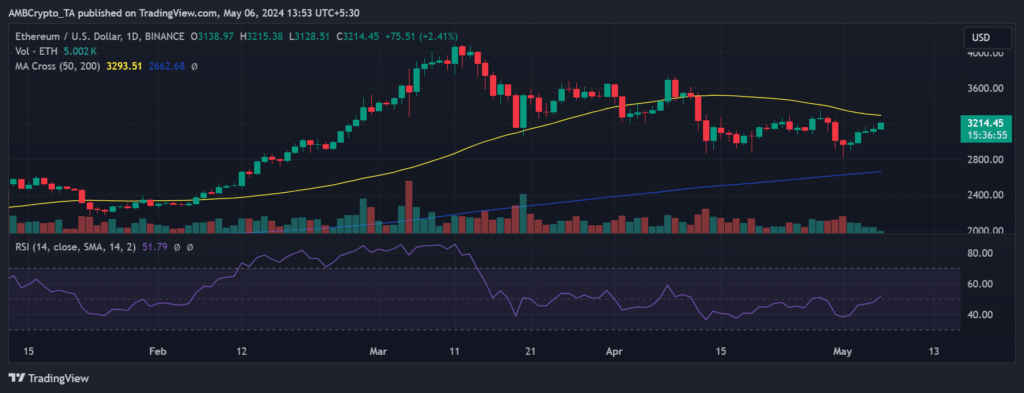Click the low value L3128.51
This screenshot has width=1024, height=393.
click(310, 37)
